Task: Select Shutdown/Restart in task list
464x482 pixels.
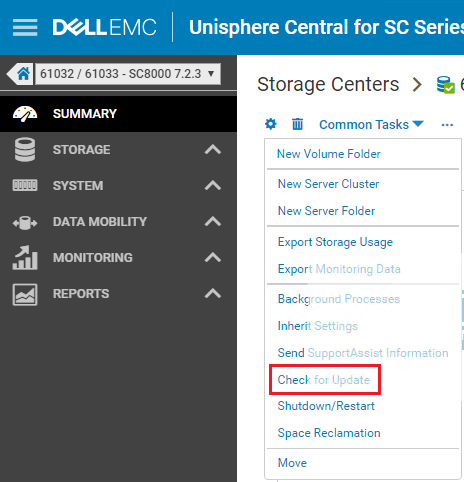Action: click(326, 406)
